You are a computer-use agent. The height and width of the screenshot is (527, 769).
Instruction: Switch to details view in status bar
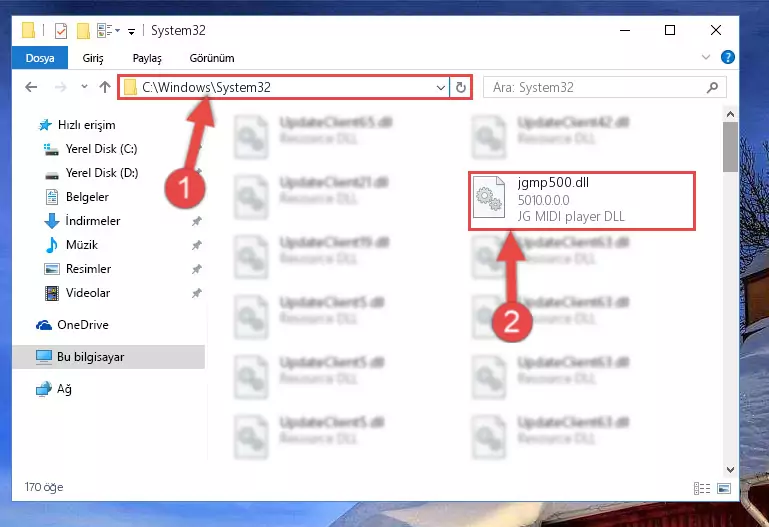coord(702,488)
